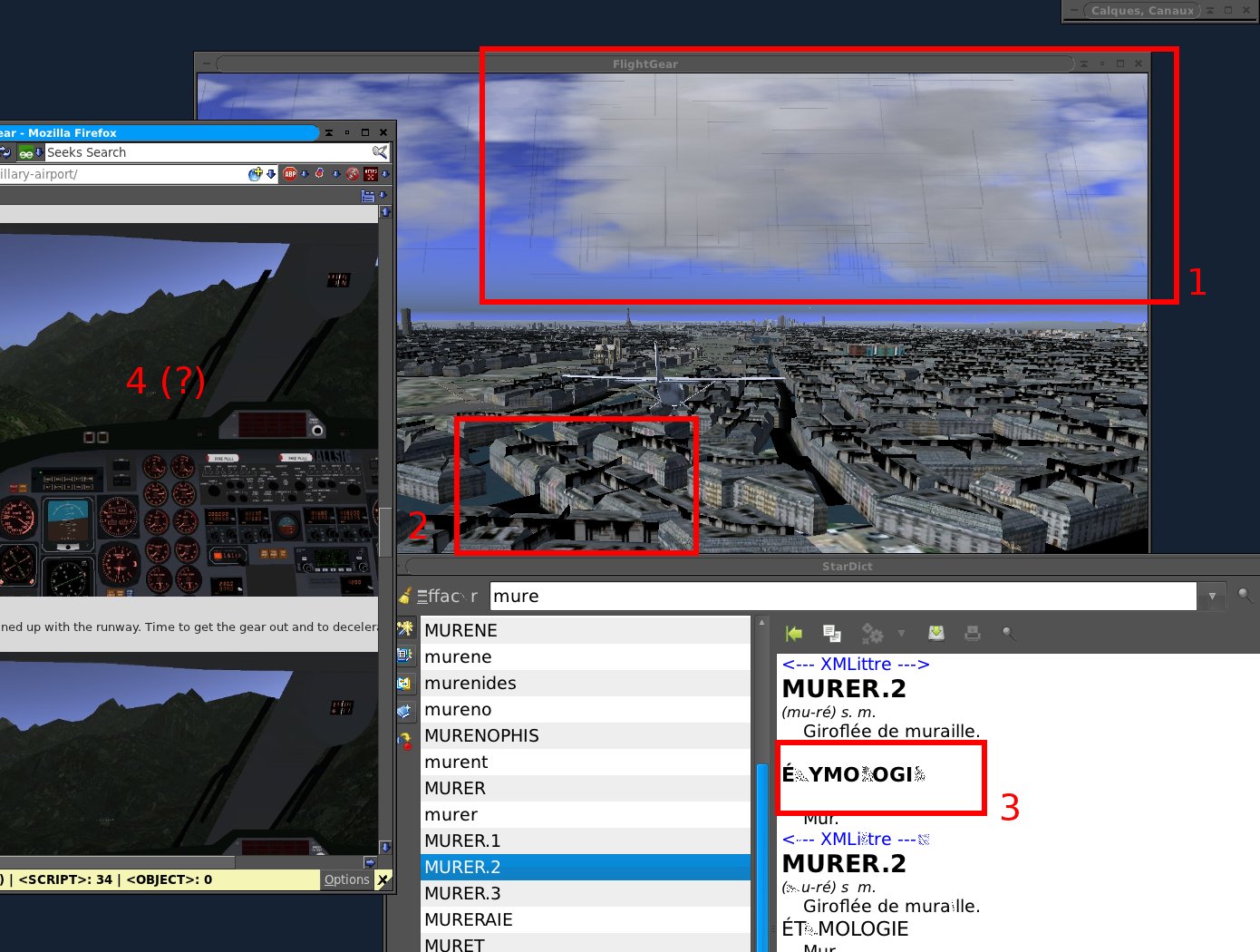Screen dimensions: 1260x952
Task: Select MURER.3 in the word list
Action: click(x=462, y=893)
